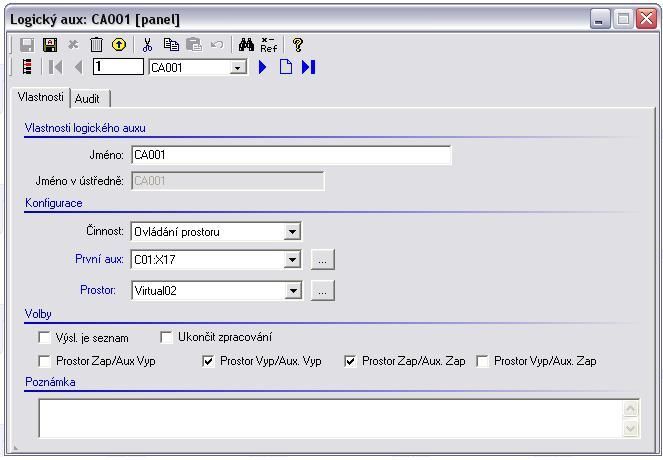Image resolution: width=663 pixels, height=460 pixels.
Task: Expand the Prostor dropdown showing Virtual02
Action: (292, 291)
